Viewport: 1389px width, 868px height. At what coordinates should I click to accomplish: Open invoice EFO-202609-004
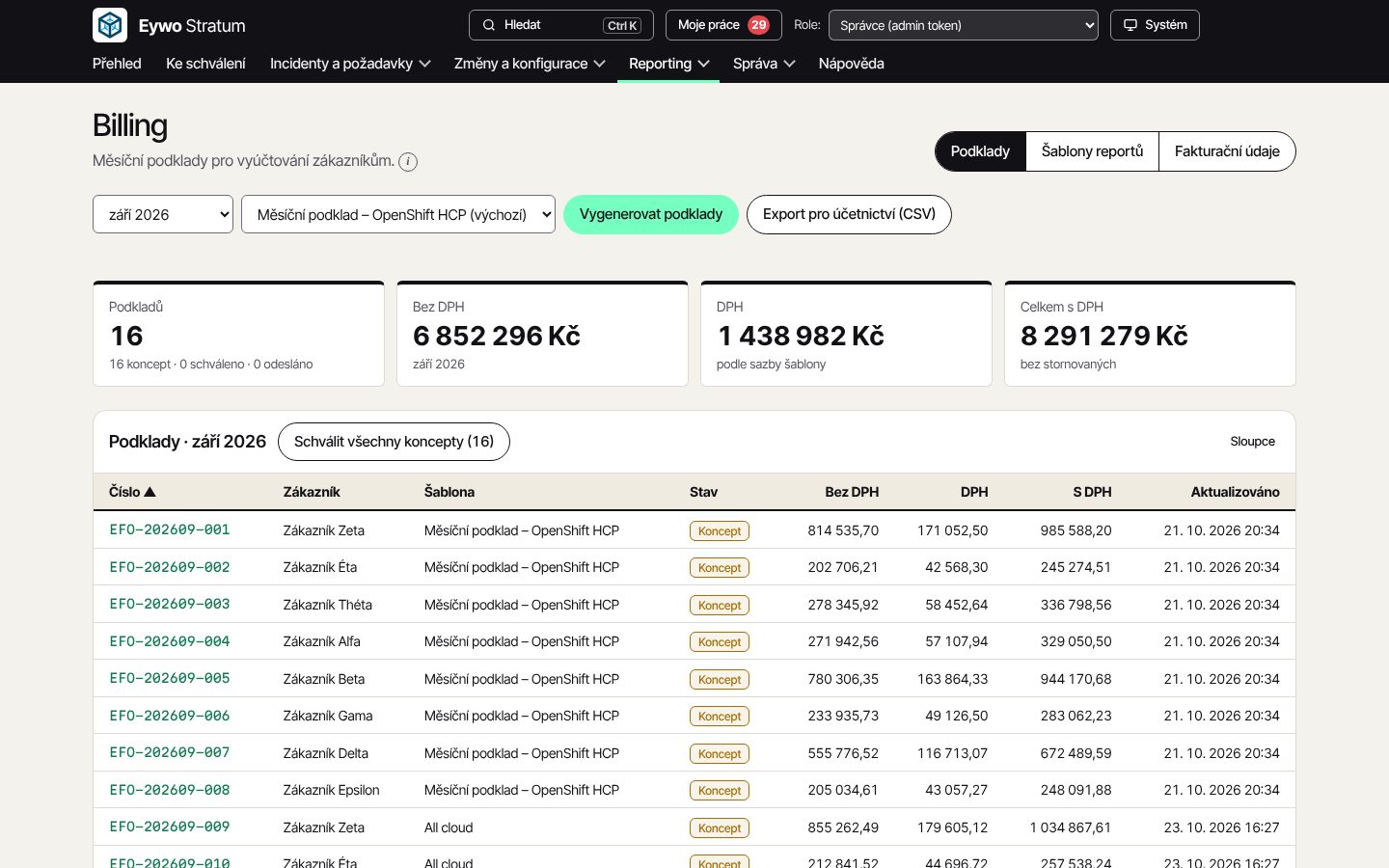coord(170,641)
